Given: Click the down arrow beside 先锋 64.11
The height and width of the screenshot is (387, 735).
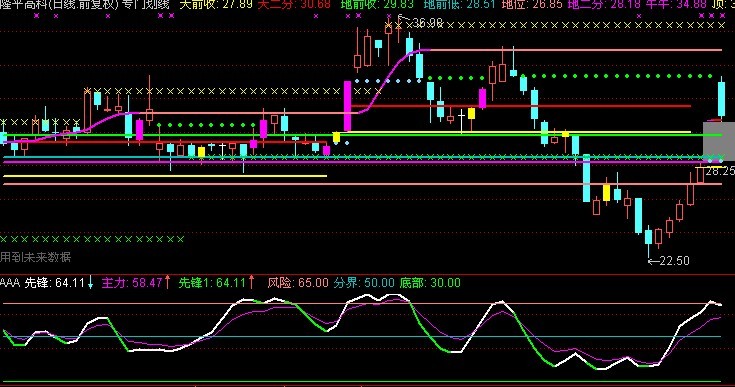Looking at the screenshot, I should point(90,283).
